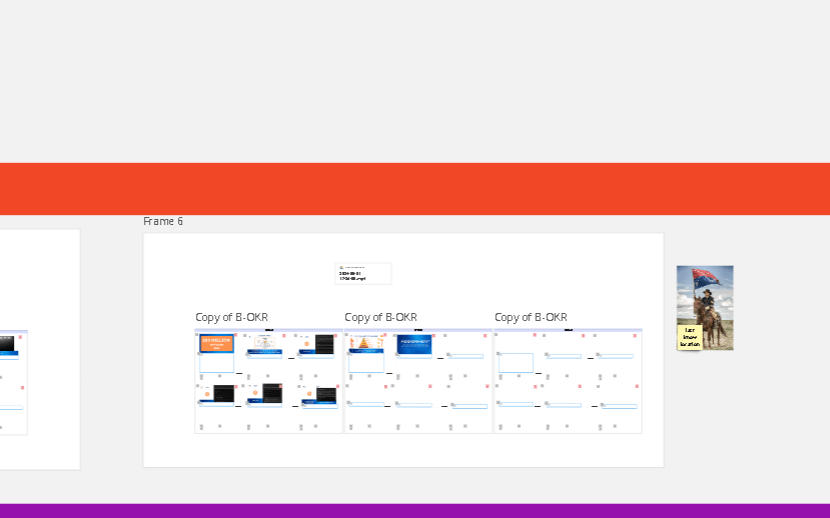Image resolution: width=830 pixels, height=518 pixels.
Task: Select "Copy of B-OKR" title above the empty board
Action: point(531,317)
